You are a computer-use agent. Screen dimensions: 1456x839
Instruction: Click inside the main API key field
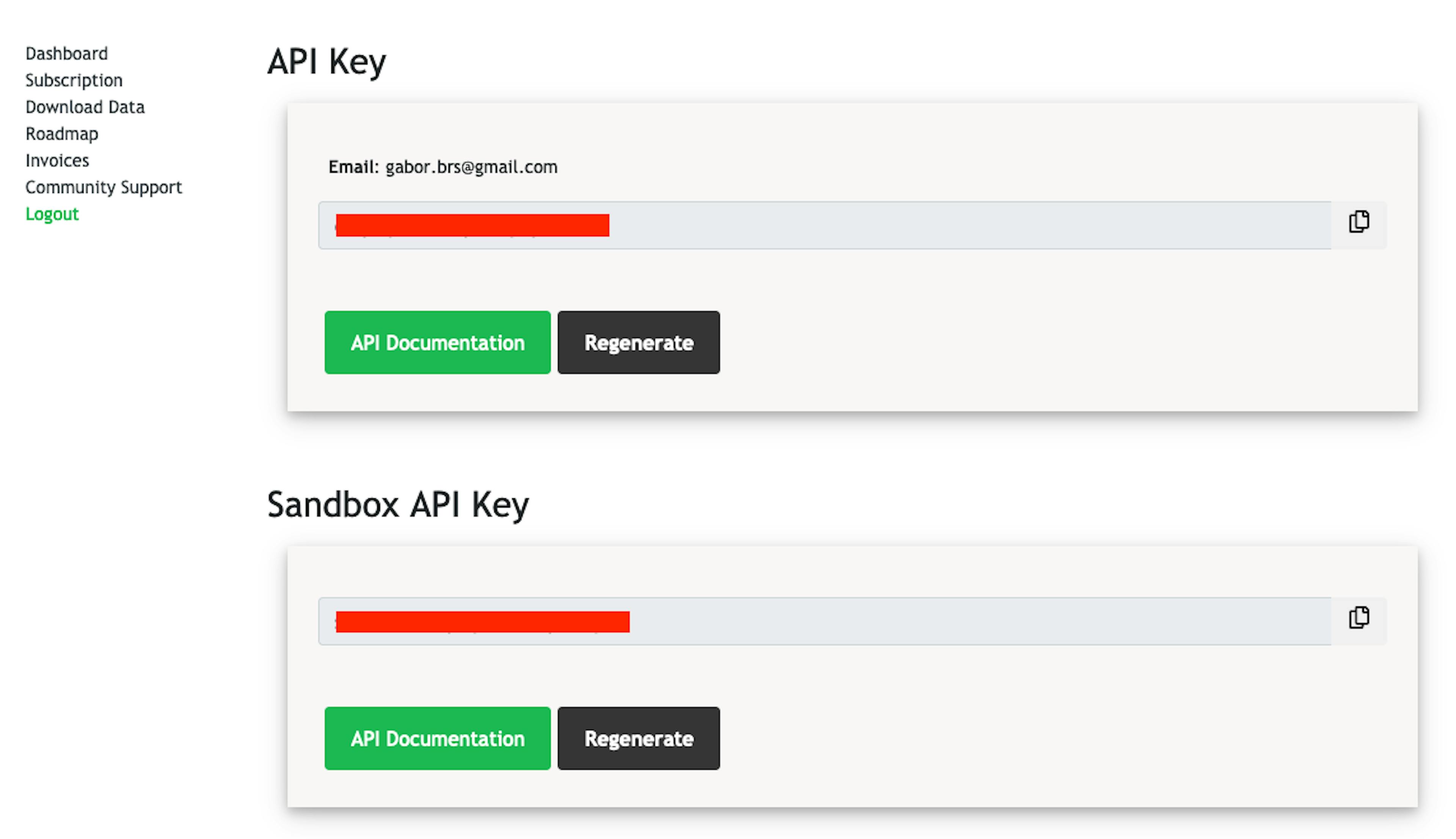point(921,225)
